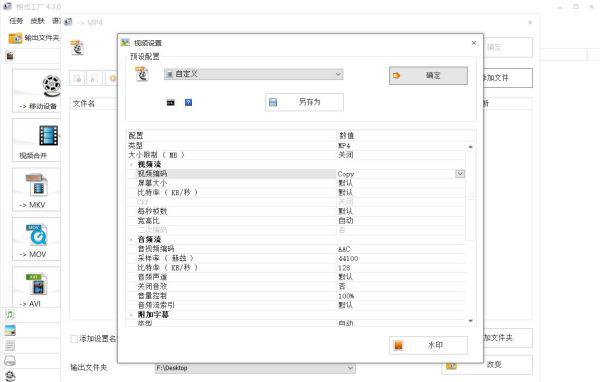The height and width of the screenshot is (382, 600).
Task: Open the F:\Desktop output folder dropdown
Action: click(x=255, y=368)
